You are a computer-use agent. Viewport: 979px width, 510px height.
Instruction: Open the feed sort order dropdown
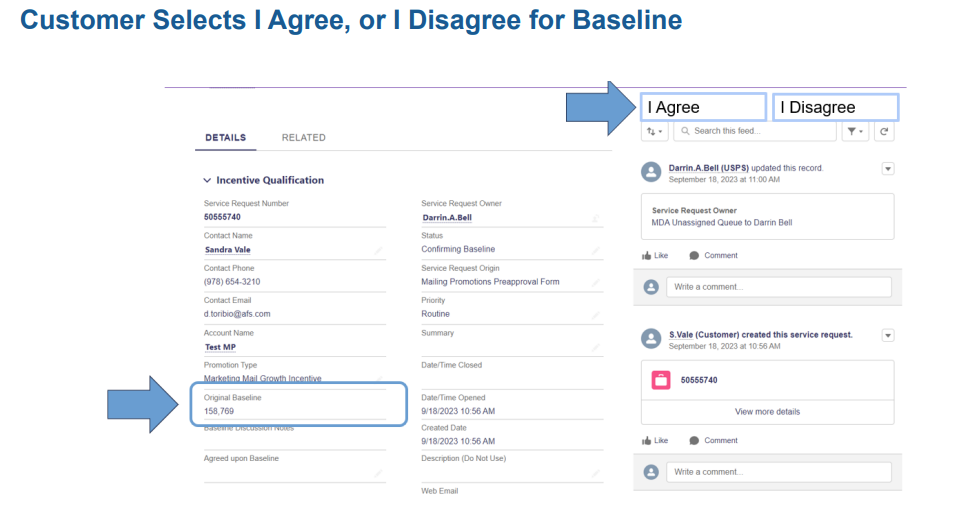[x=654, y=131]
